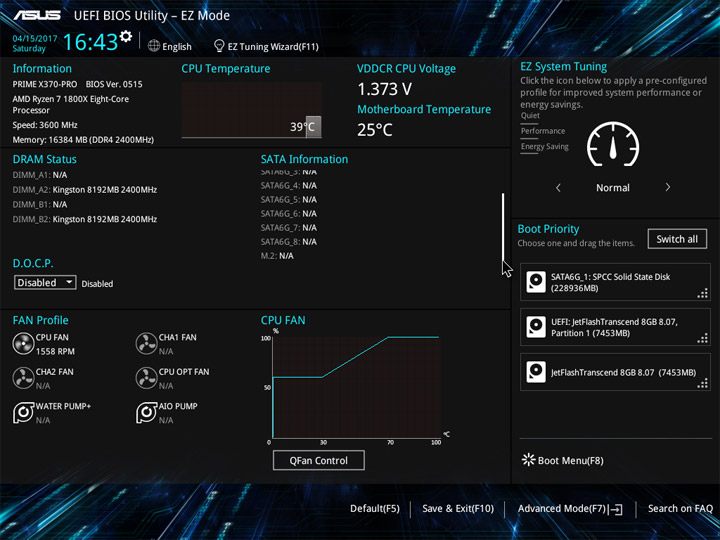Screen dimensions: 720x540
Task: Open the D.O.C.P. Disabled dropdown
Action: tap(45, 282)
